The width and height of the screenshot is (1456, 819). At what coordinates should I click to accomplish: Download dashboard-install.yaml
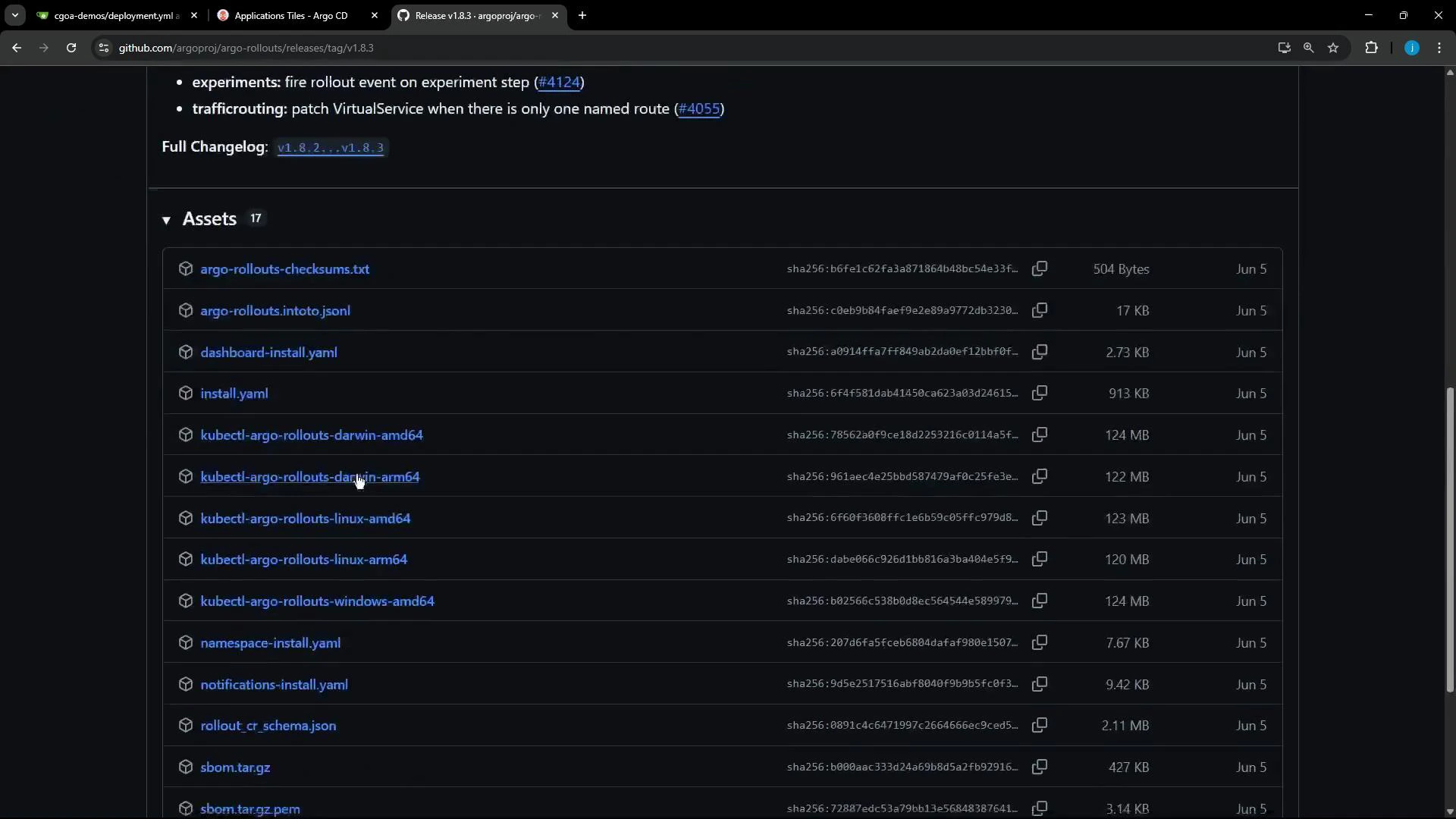tap(268, 352)
